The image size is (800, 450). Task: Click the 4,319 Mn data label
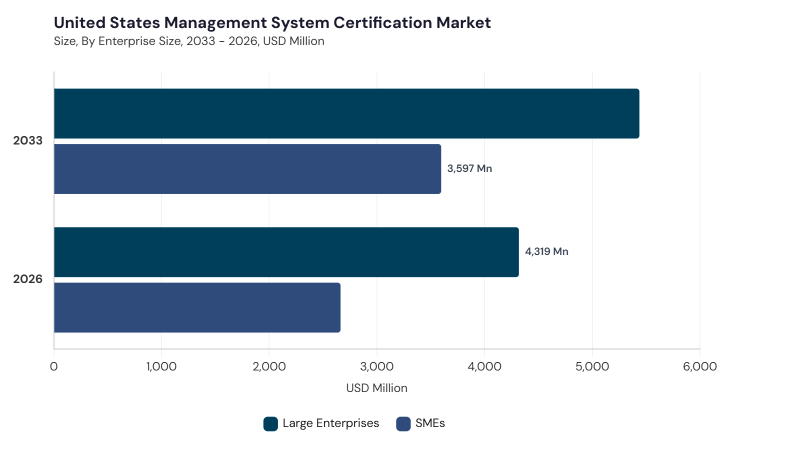point(546,252)
